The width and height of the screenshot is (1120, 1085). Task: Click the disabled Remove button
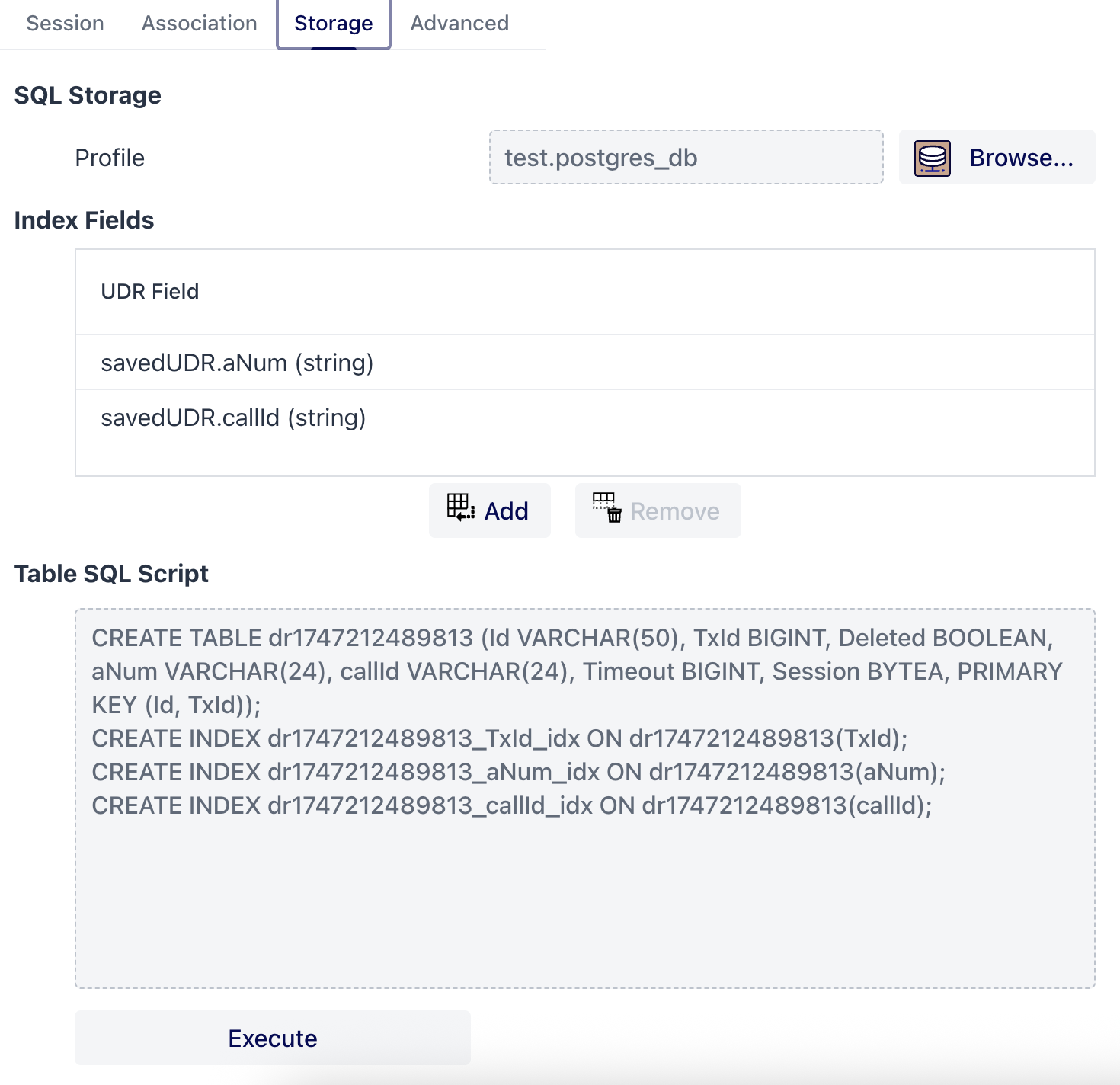(657, 510)
